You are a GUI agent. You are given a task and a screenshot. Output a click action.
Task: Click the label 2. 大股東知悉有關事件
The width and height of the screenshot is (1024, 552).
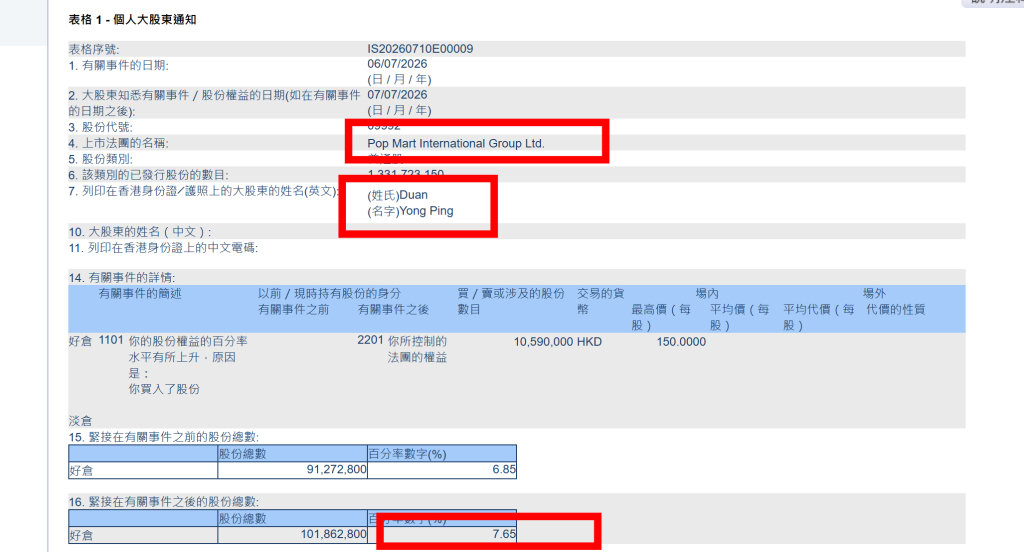[214, 103]
